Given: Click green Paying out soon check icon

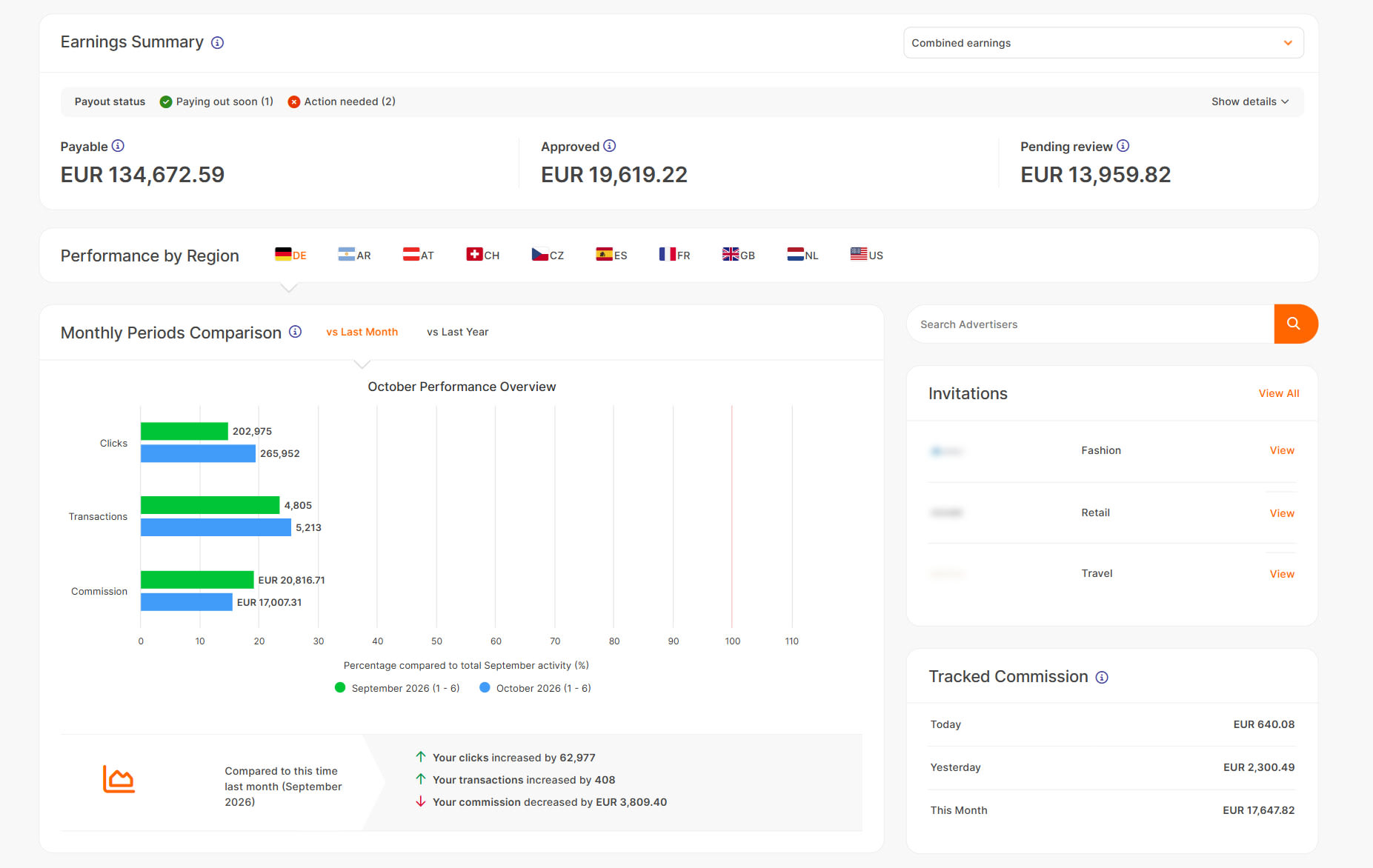Looking at the screenshot, I should (166, 101).
